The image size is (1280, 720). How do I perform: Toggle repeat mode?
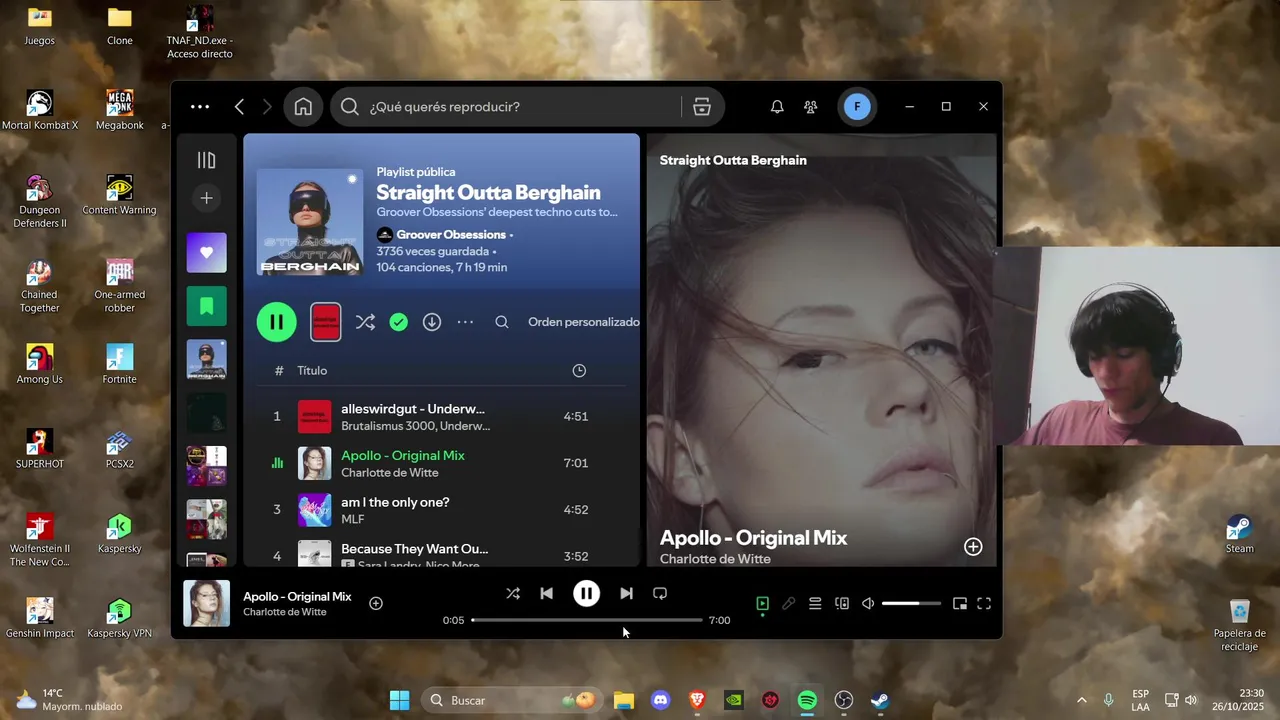[x=660, y=594]
